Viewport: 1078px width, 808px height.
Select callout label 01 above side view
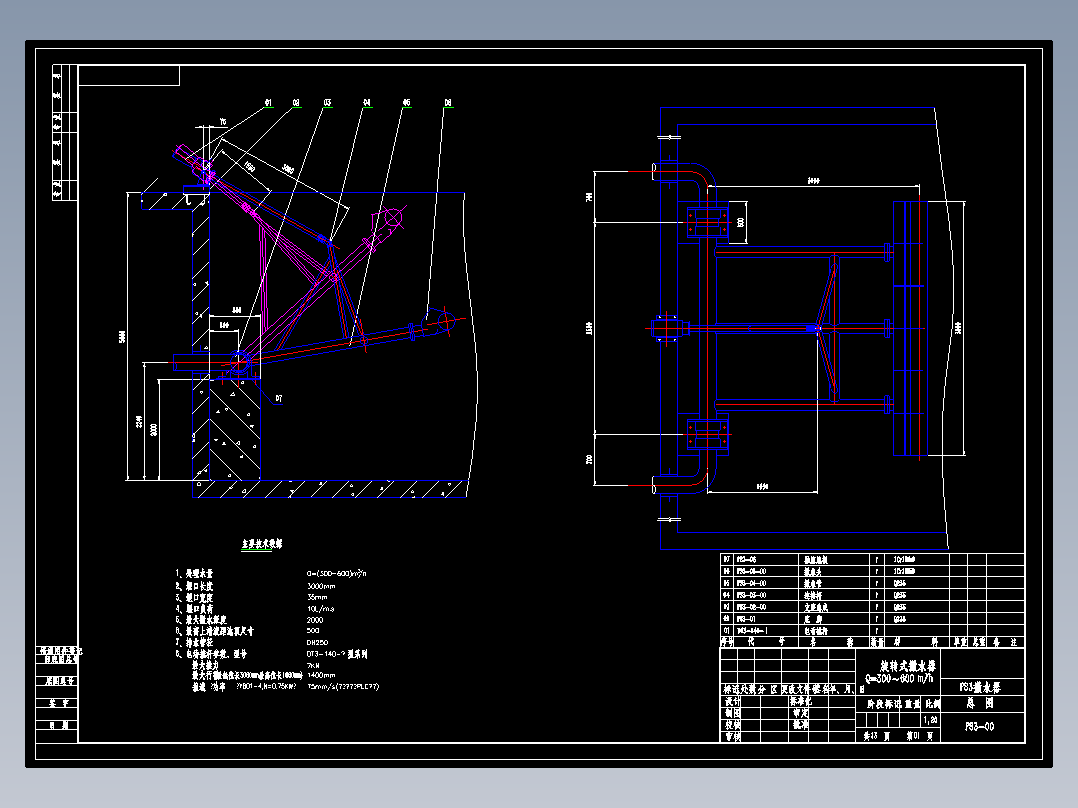click(267, 103)
